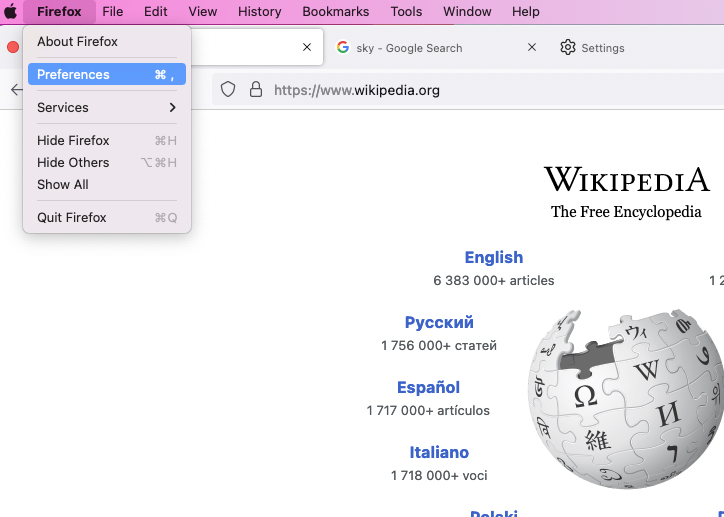Click "The Free Encyclopedia" text

point(626,212)
